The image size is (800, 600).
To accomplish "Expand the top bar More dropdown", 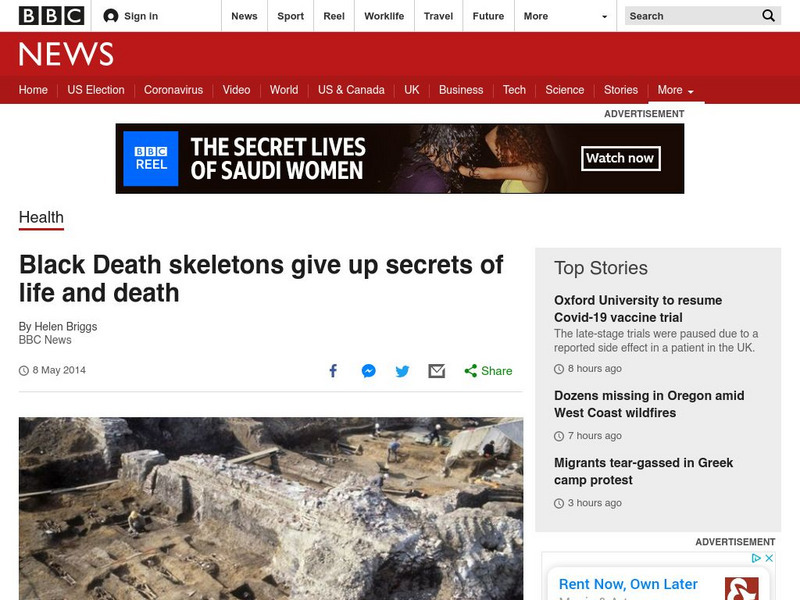I will click(x=565, y=16).
